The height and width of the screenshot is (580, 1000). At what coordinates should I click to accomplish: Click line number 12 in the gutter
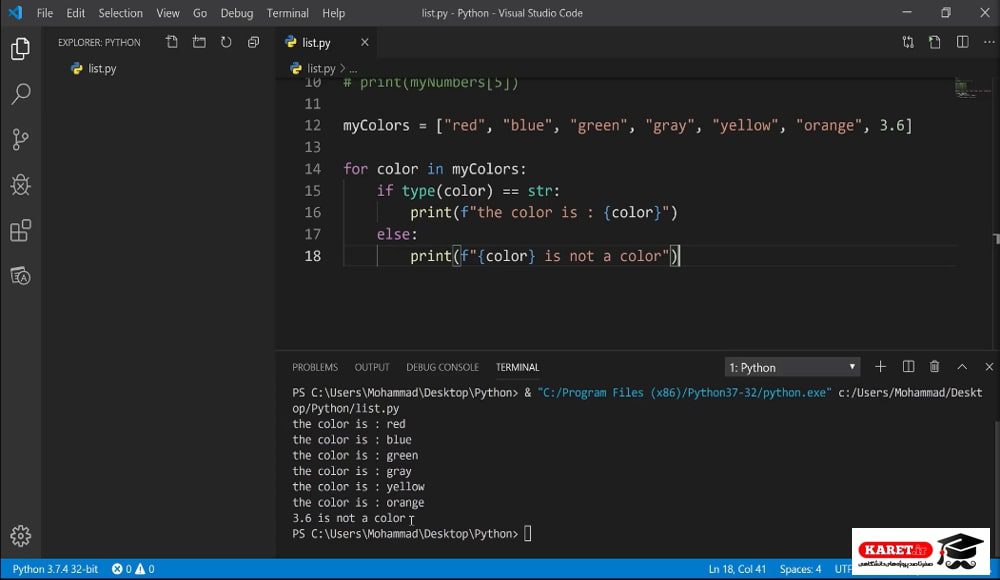[x=312, y=125]
